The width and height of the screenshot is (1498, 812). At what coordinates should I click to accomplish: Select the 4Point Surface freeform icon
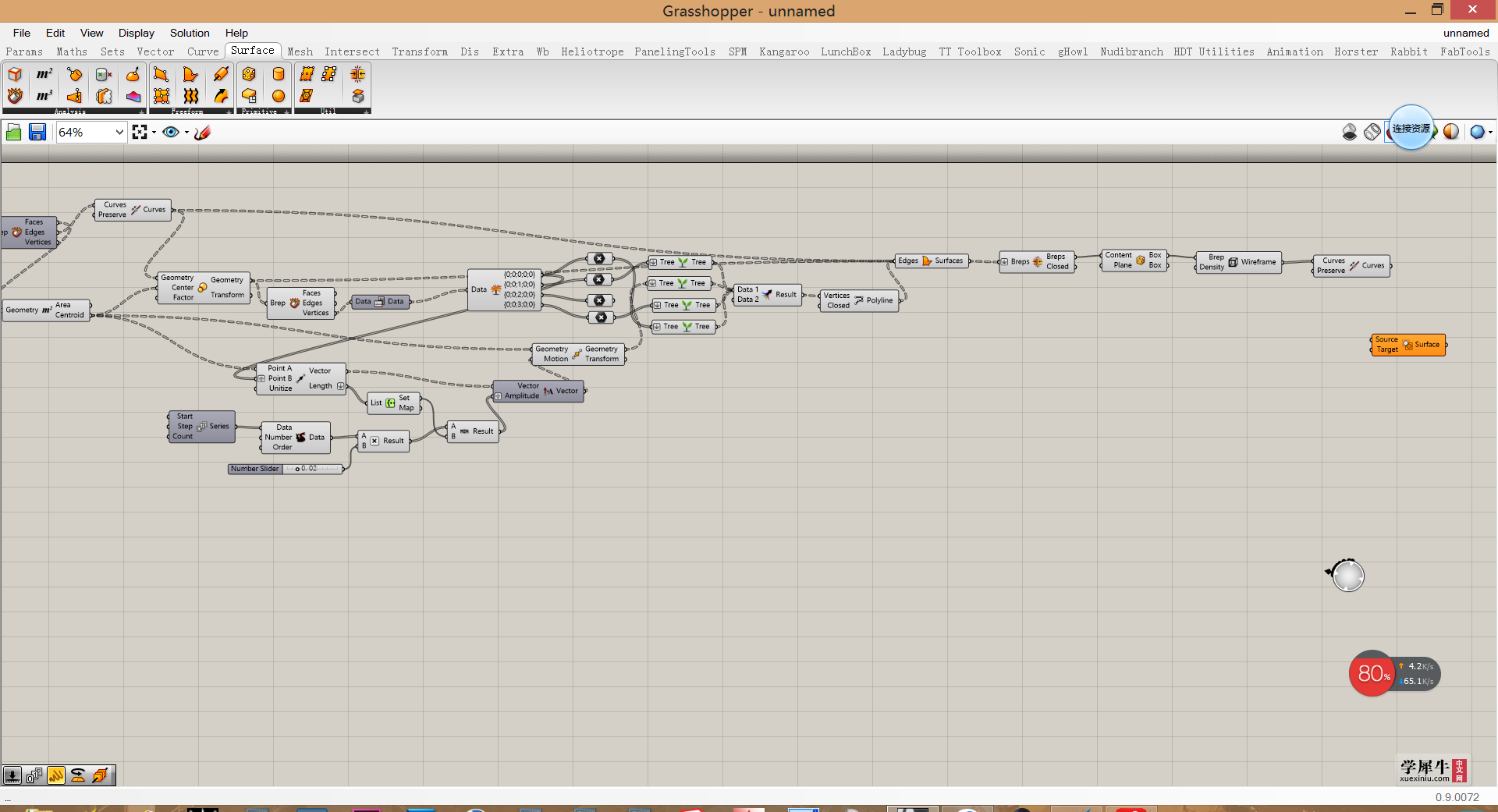tap(162, 75)
